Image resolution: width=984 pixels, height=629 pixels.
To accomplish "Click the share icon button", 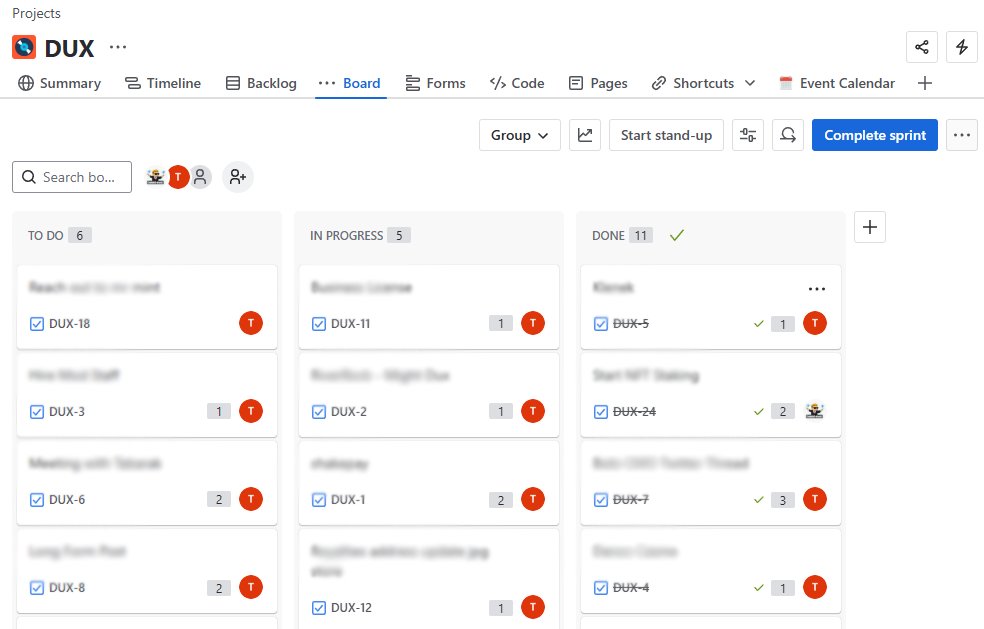I will 922,47.
